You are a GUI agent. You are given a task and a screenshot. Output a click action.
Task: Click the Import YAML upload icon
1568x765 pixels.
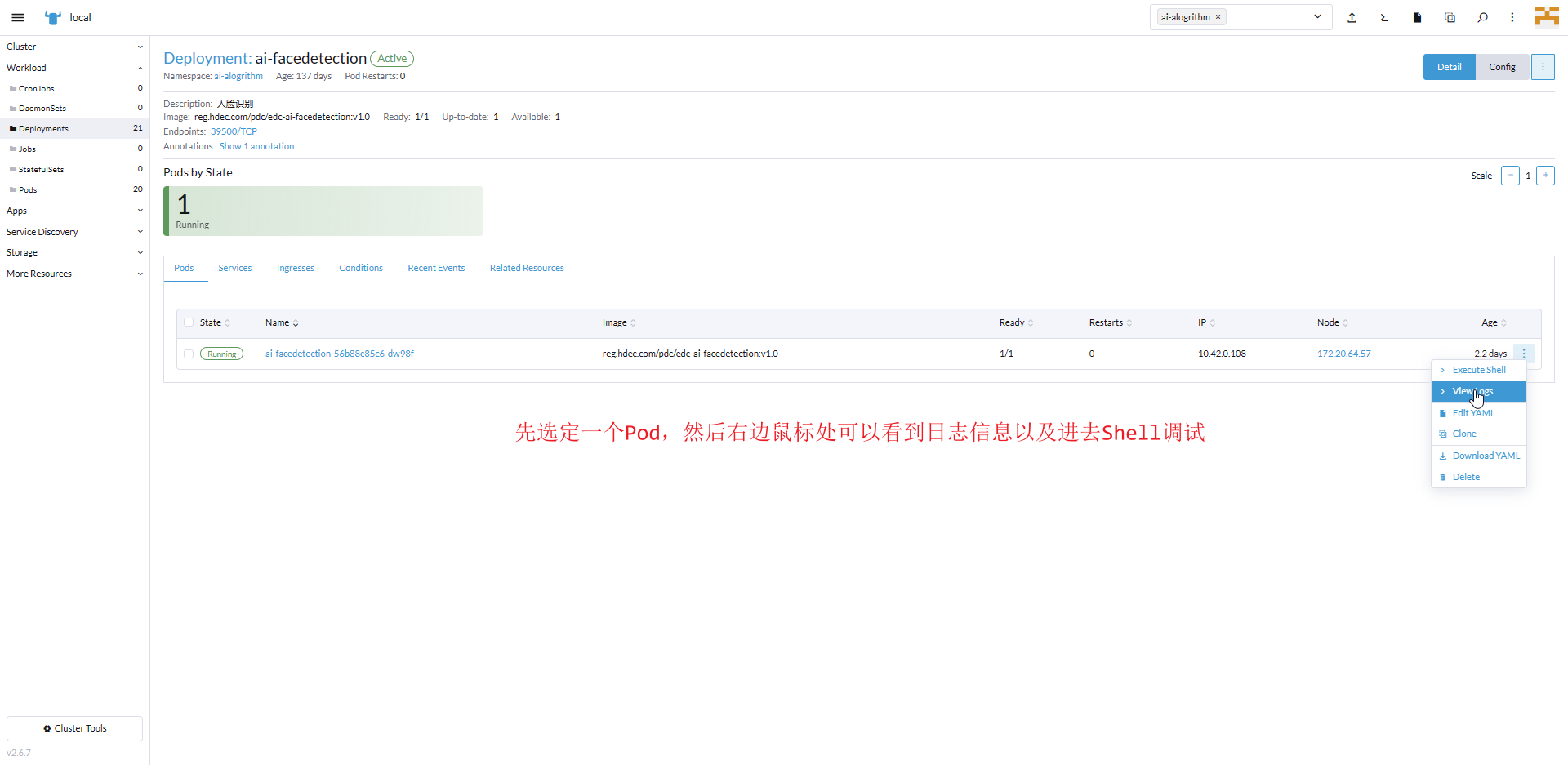1352,17
